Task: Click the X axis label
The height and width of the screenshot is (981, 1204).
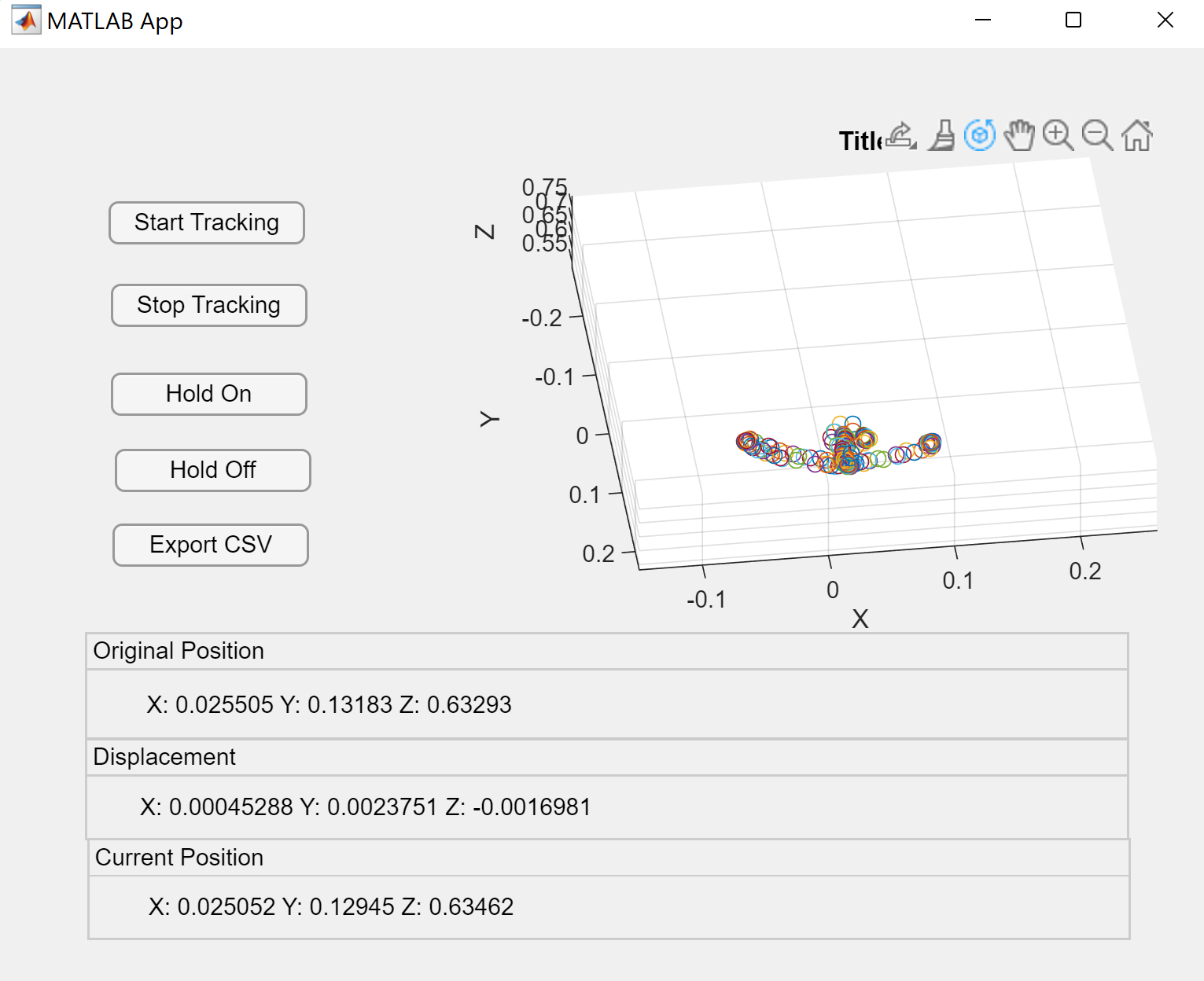Action: [860, 619]
